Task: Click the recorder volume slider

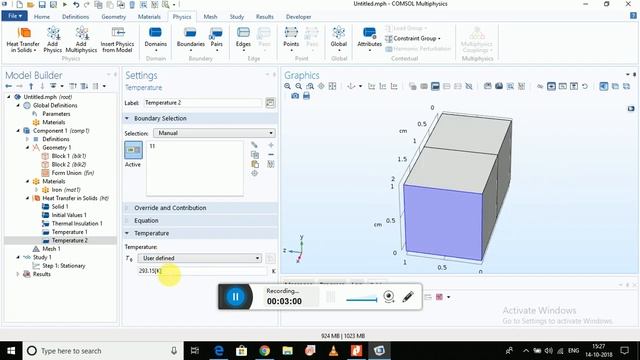Action: (362, 299)
